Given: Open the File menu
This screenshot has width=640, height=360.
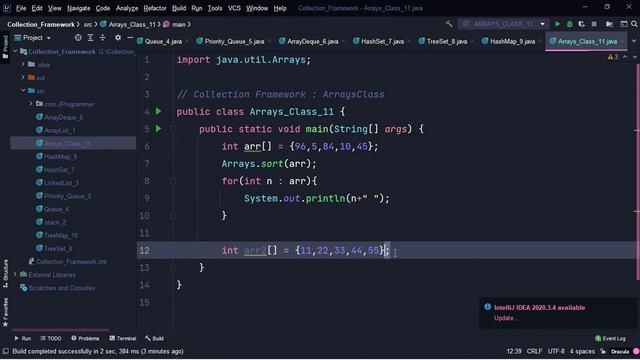Looking at the screenshot, I should click(x=21, y=8).
